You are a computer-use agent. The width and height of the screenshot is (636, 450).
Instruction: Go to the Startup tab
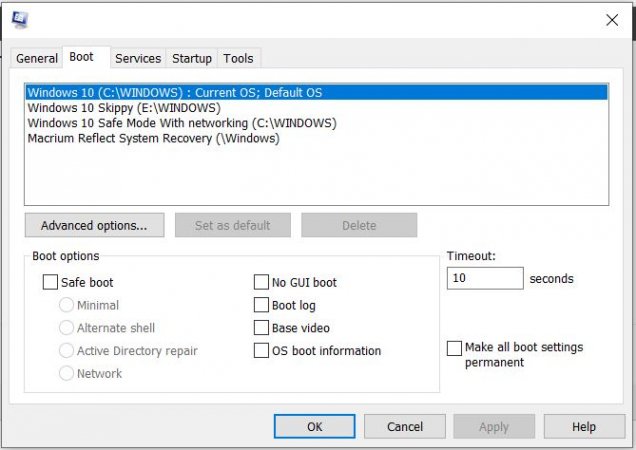(192, 58)
